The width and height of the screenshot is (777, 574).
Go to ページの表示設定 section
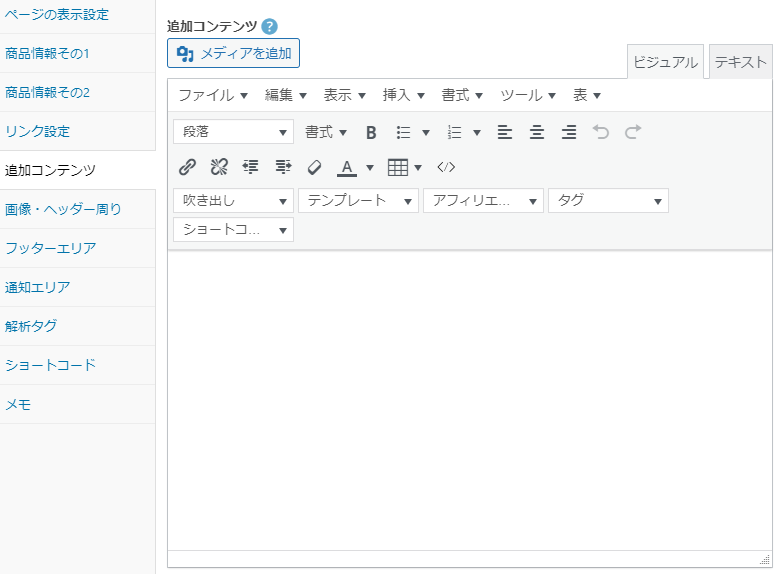(77, 15)
